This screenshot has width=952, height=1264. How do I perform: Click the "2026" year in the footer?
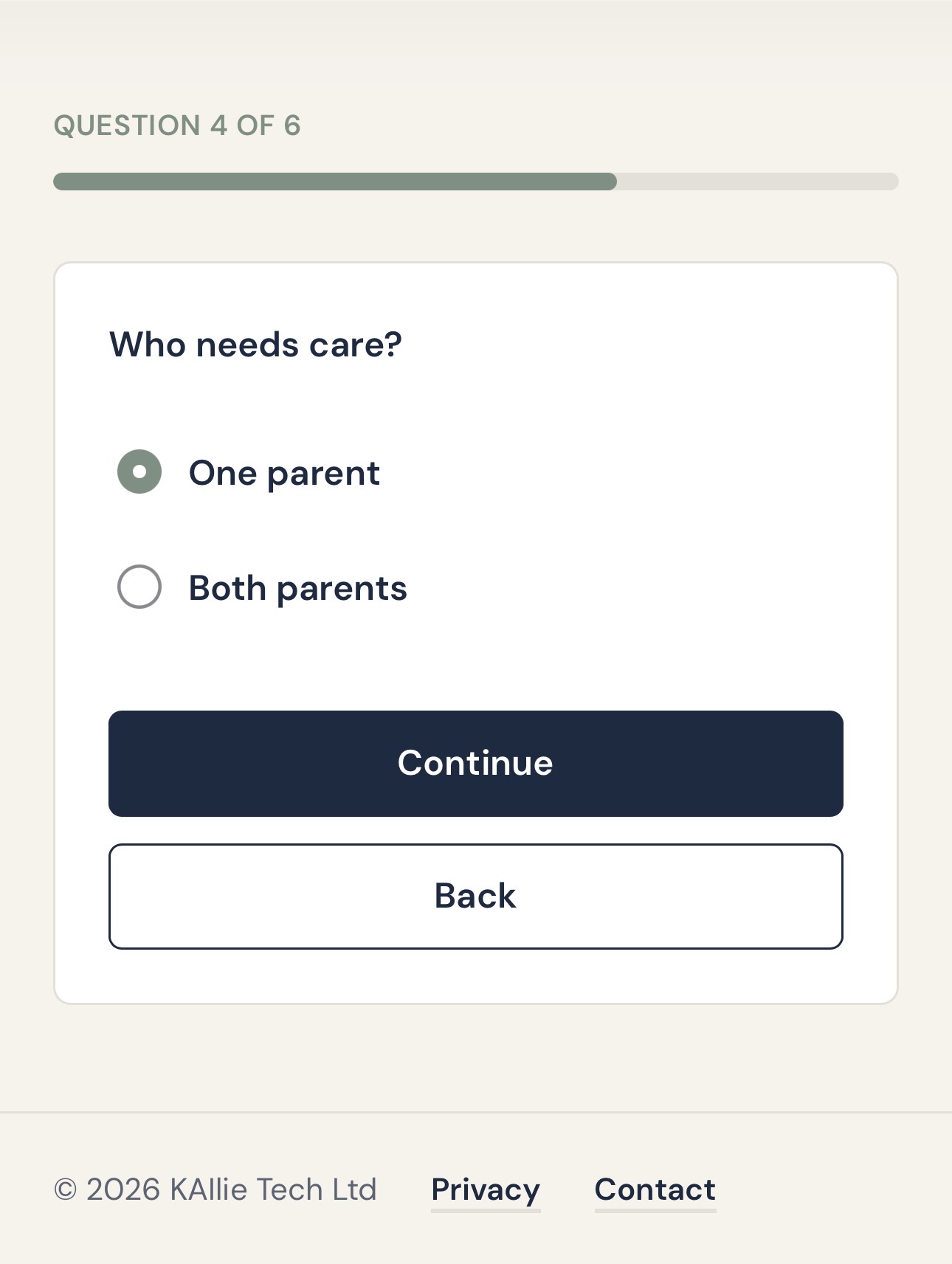click(123, 1189)
